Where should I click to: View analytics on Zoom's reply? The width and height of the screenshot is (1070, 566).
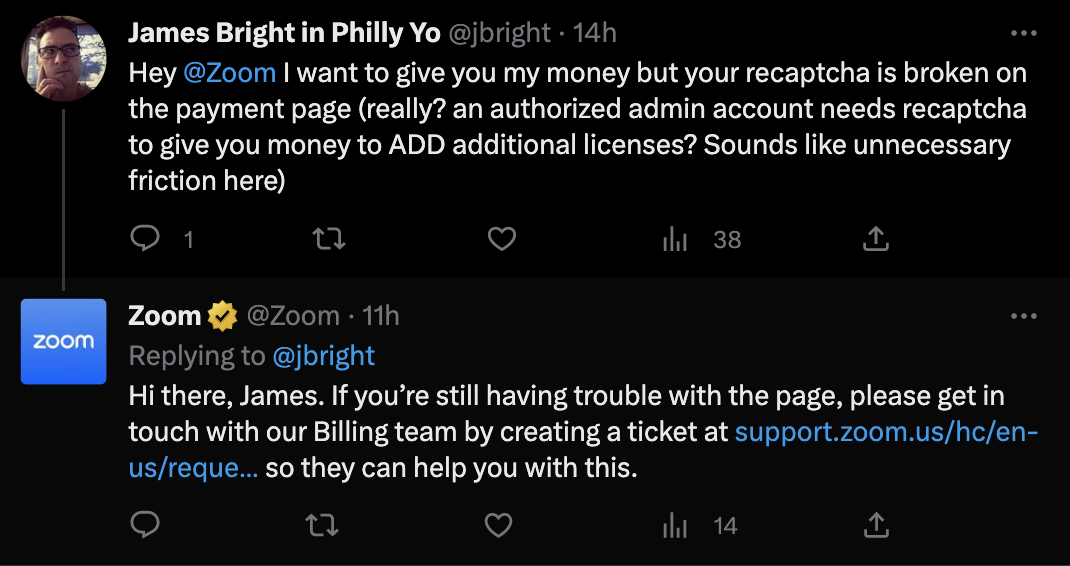(x=677, y=525)
